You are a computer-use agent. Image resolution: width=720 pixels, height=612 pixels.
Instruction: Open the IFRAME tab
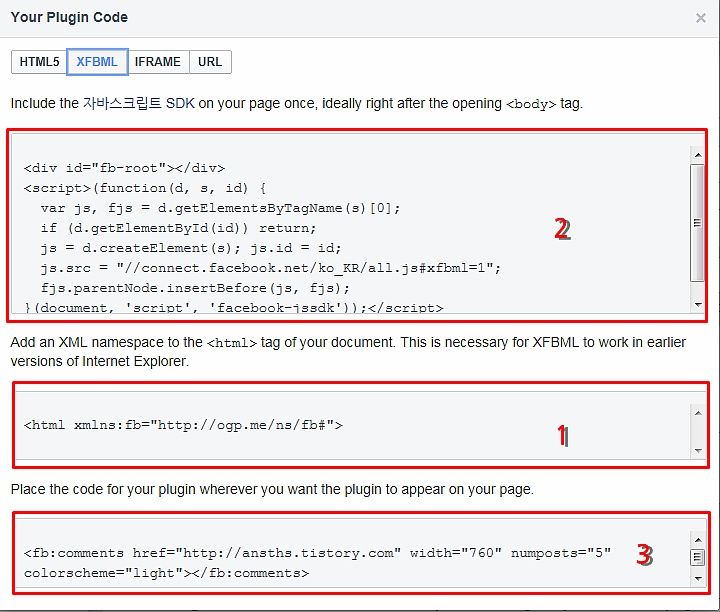158,62
